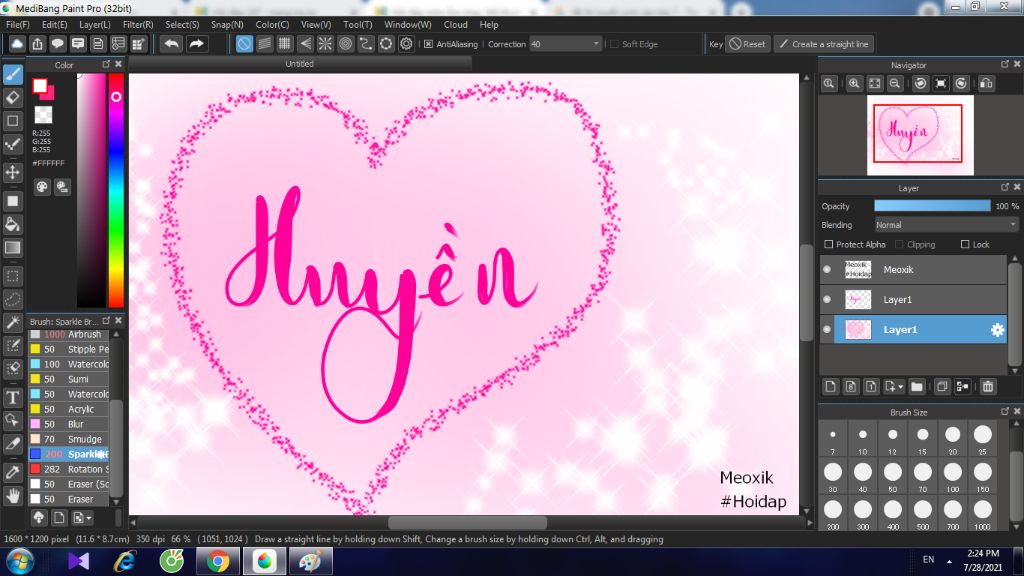Hide the Meoxik layer
This screenshot has height=576, width=1024.
[x=827, y=270]
